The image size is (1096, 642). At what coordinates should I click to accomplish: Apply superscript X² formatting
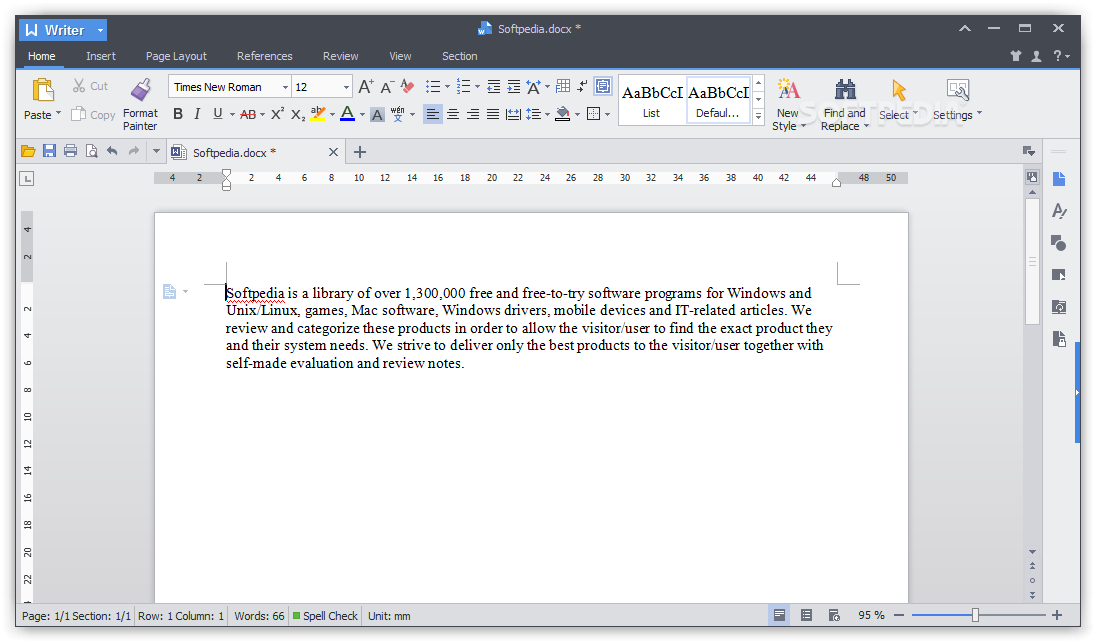277,114
